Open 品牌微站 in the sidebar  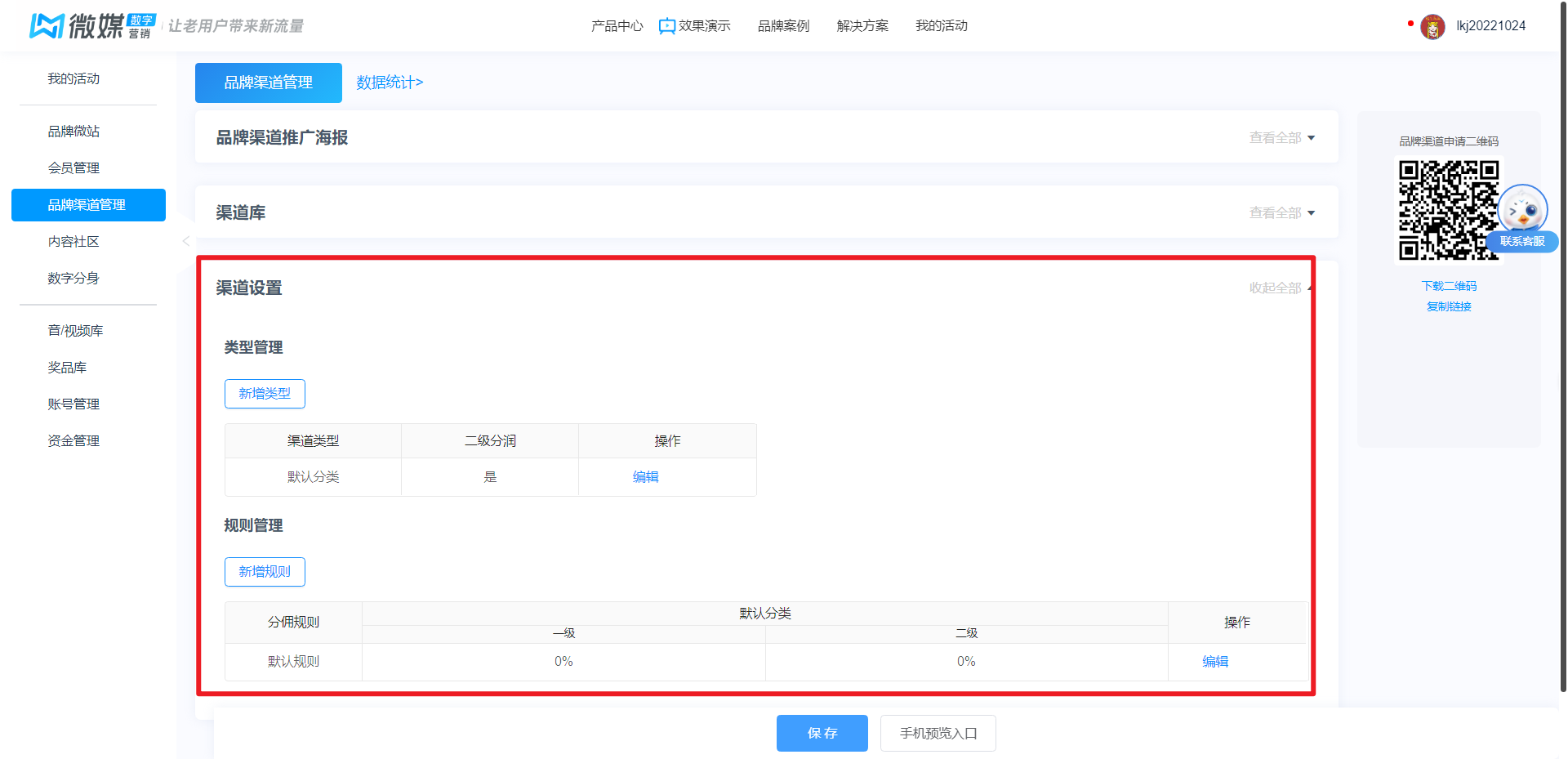click(x=73, y=132)
